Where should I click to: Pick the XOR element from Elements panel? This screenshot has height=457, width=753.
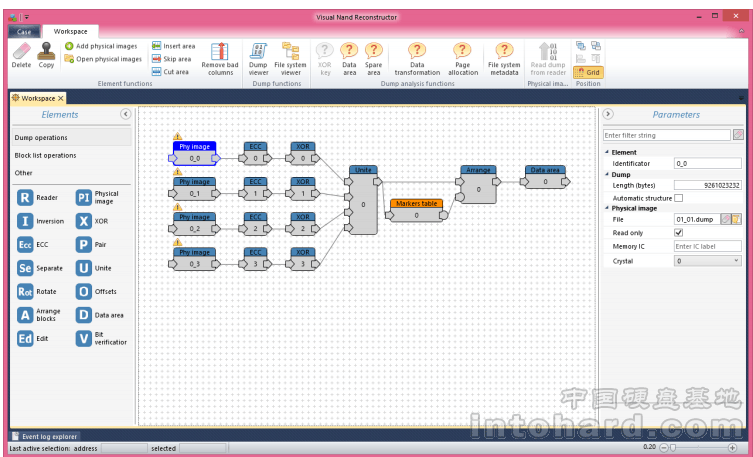(84, 221)
